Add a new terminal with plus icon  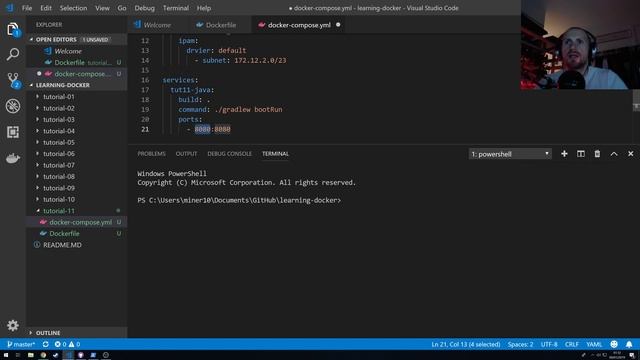(564, 154)
